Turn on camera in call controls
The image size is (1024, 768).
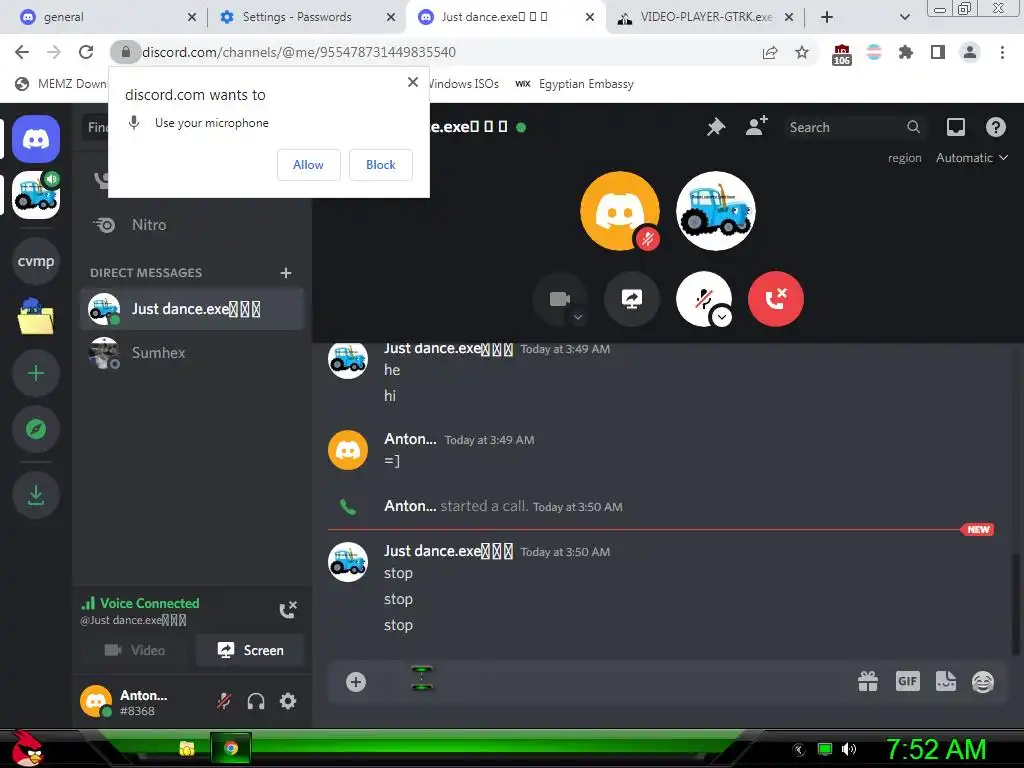pos(560,299)
